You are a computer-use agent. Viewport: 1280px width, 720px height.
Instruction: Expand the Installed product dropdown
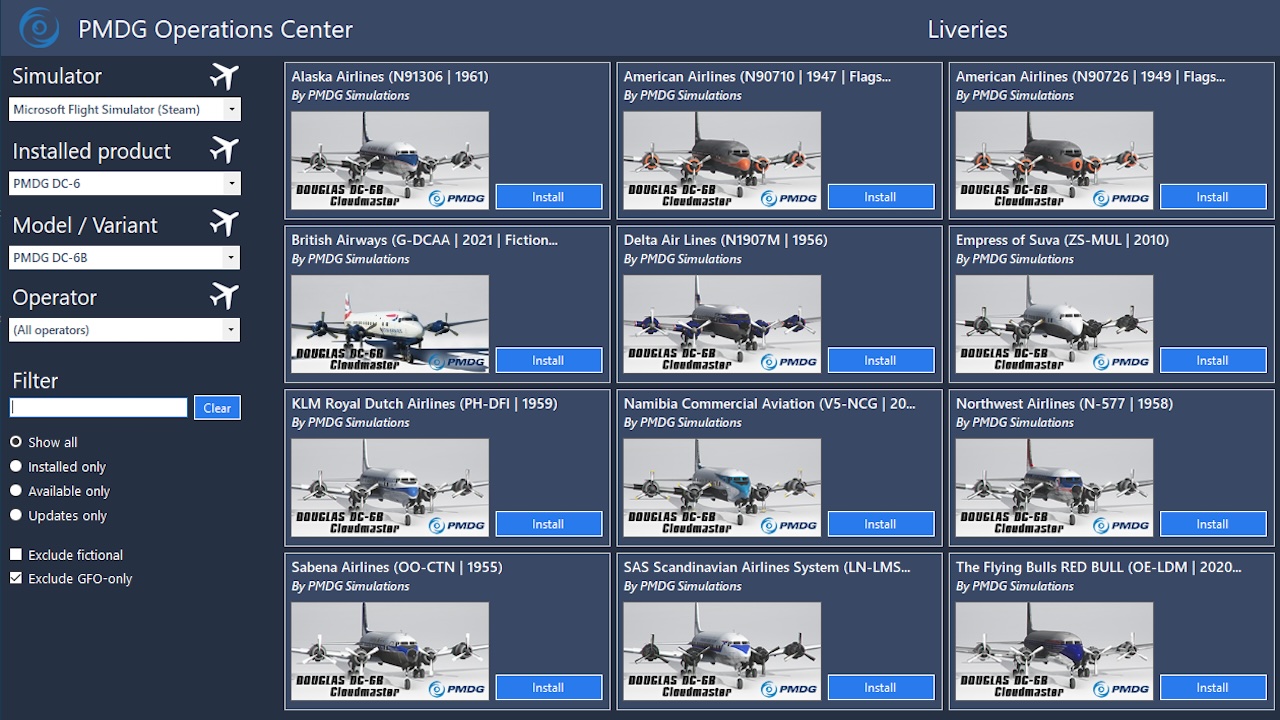click(125, 184)
